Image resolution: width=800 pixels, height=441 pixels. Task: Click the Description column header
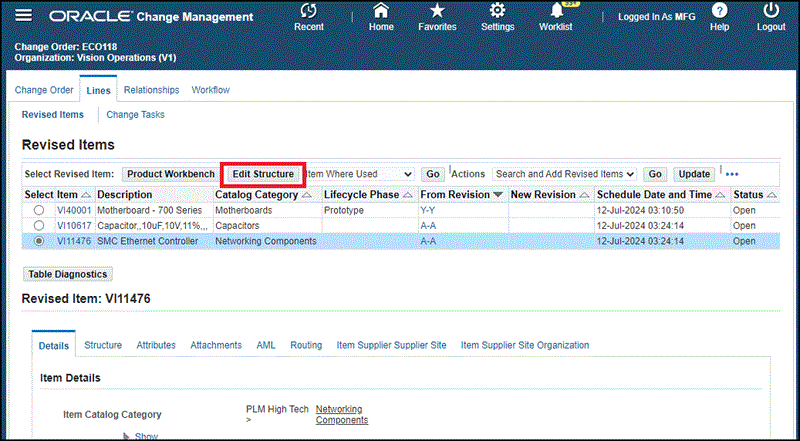[x=124, y=195]
